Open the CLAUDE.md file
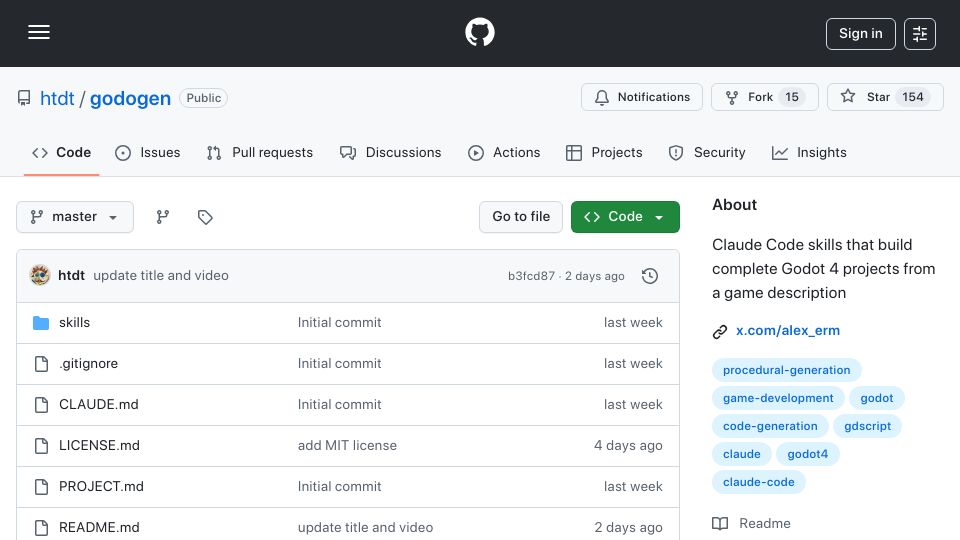This screenshot has height=540, width=960. 99,405
